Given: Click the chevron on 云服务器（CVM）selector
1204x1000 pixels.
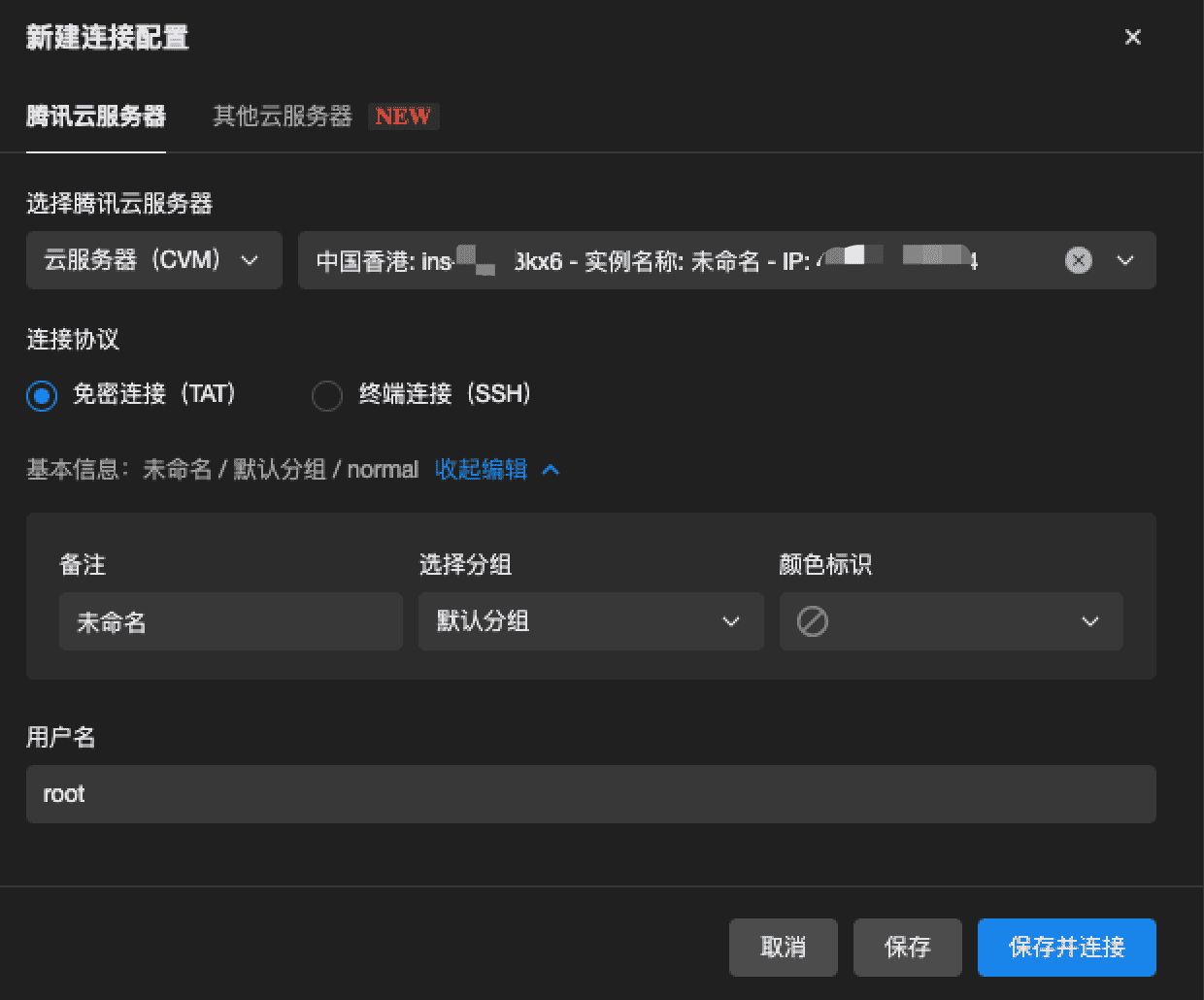Looking at the screenshot, I should 250,260.
